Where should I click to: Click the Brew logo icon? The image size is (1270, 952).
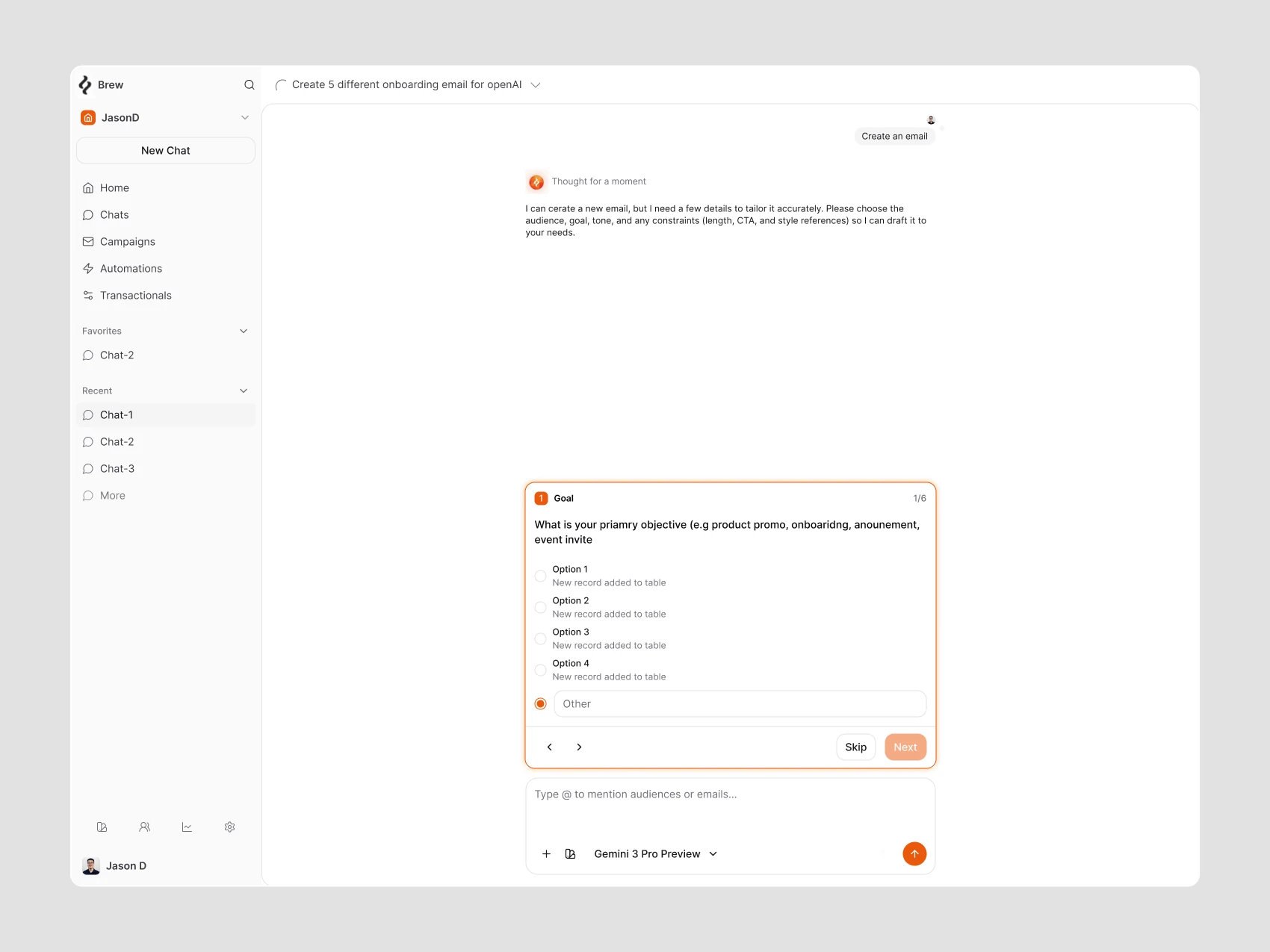85,85
